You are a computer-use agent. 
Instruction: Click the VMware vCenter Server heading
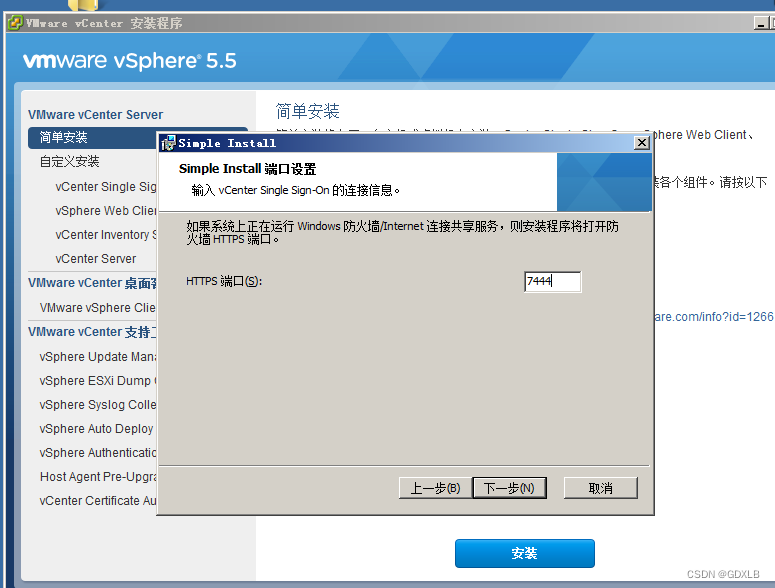(95, 115)
